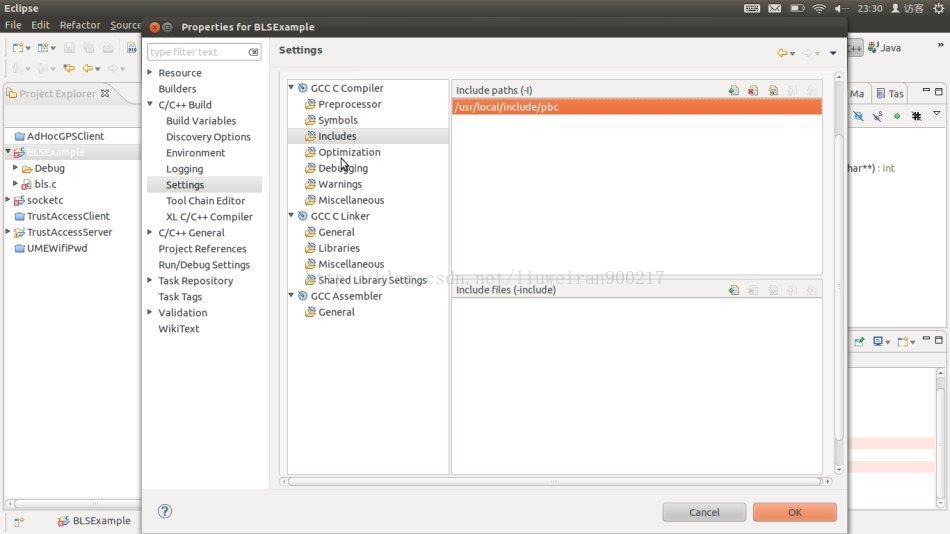The image size is (950, 534).
Task: Edit the selected include path
Action: tap(773, 90)
